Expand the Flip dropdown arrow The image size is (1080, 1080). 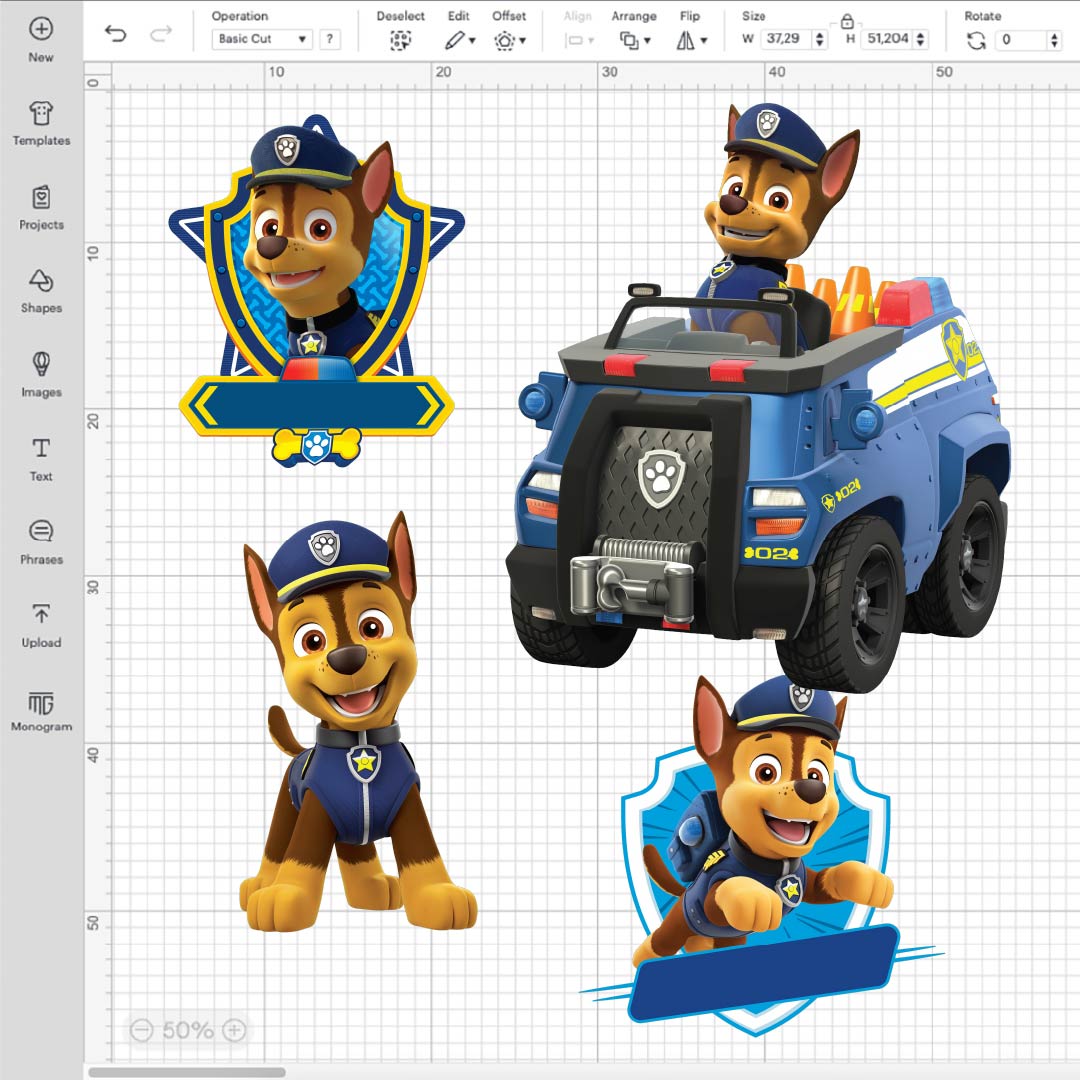point(704,41)
